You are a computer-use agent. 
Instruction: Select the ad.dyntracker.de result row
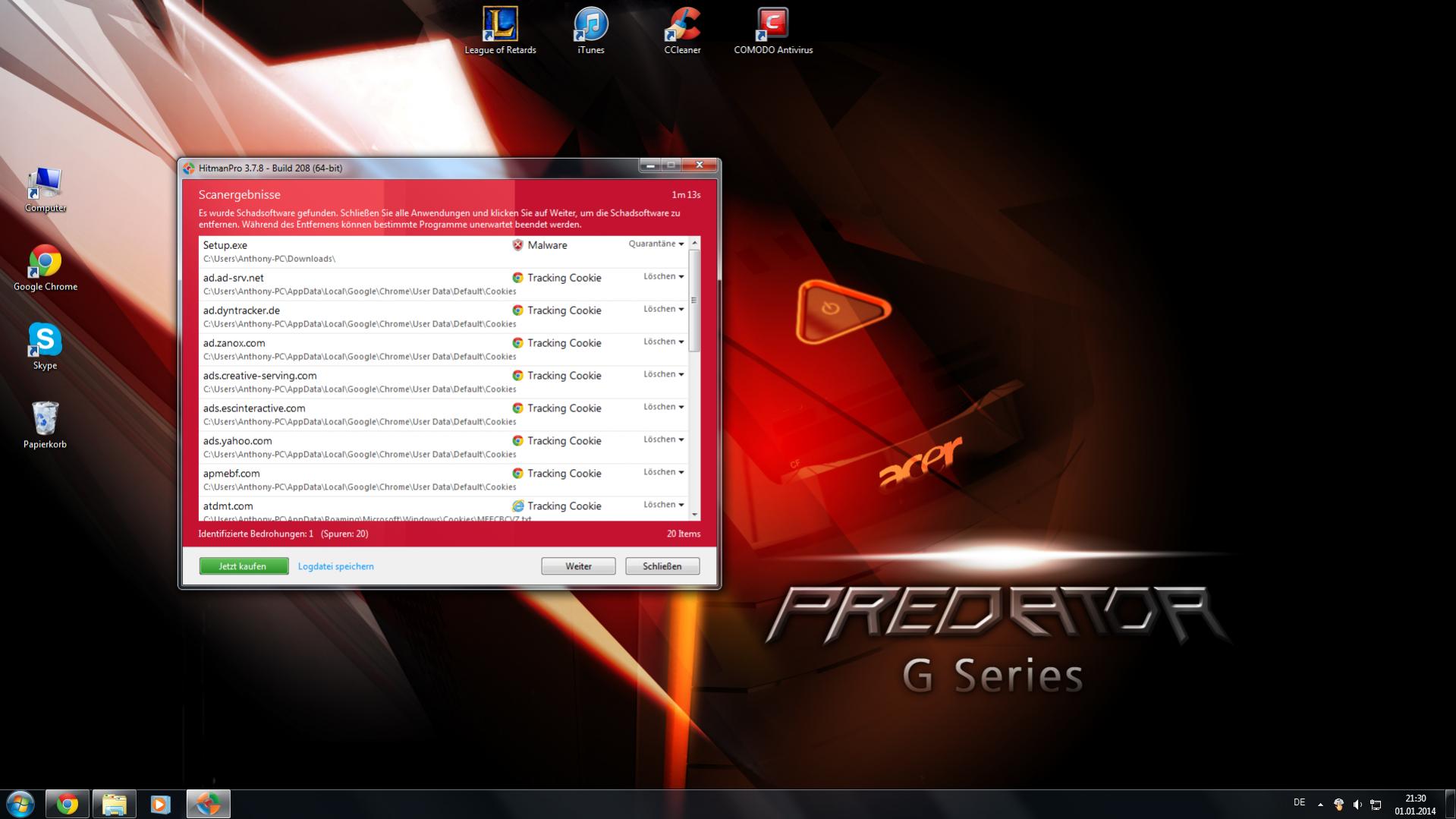click(444, 317)
